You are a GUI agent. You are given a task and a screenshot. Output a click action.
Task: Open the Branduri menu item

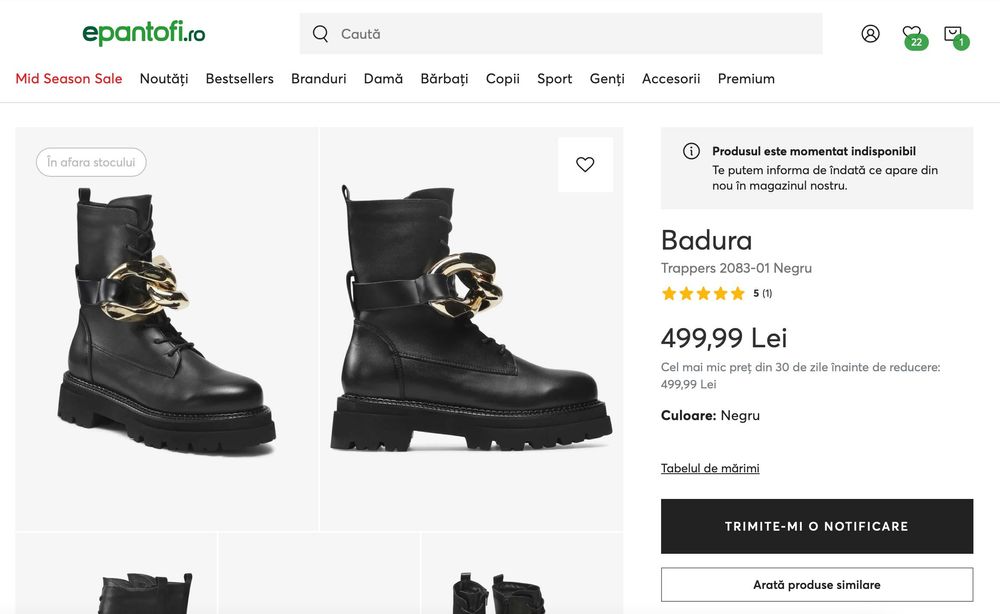tap(319, 79)
